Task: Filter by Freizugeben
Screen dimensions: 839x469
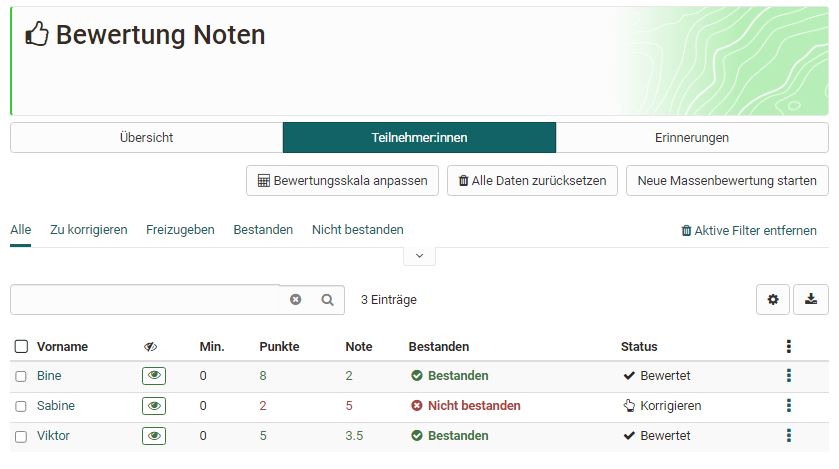Action: pyautogui.click(x=180, y=230)
